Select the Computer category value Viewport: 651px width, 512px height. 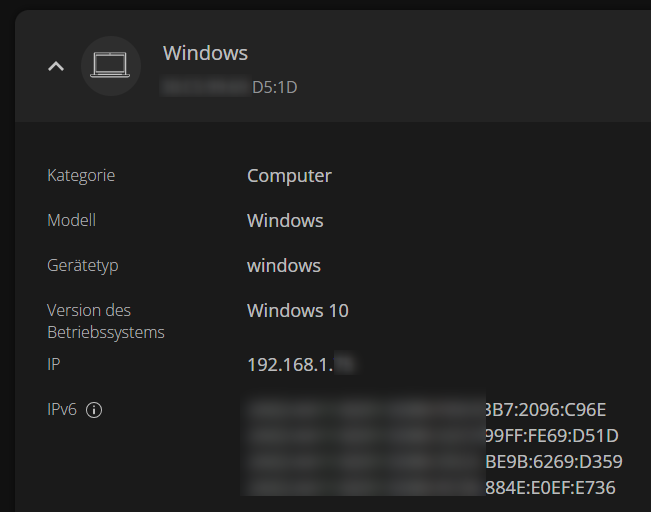coord(289,176)
